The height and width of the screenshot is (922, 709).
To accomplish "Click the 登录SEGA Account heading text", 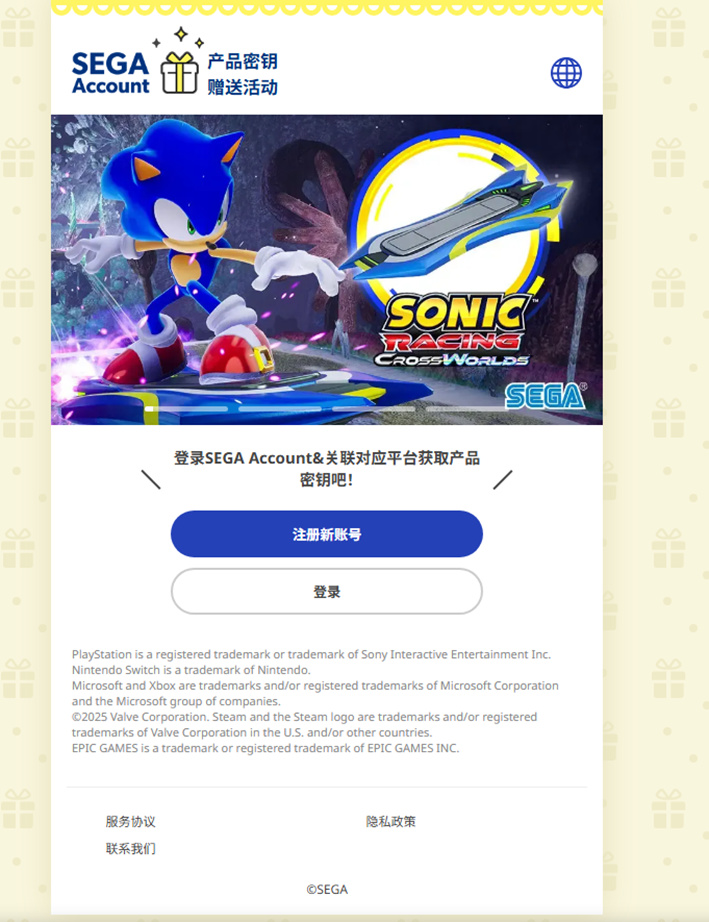I will [327, 469].
